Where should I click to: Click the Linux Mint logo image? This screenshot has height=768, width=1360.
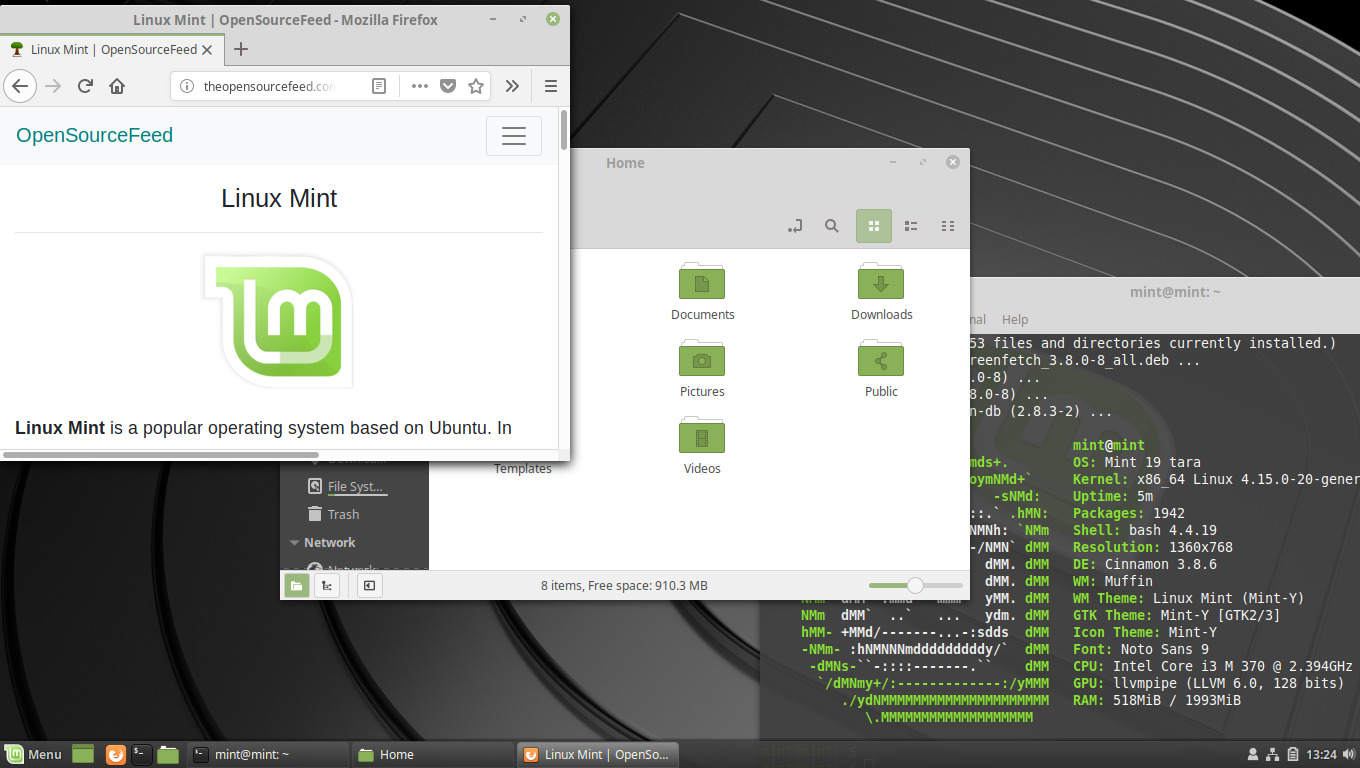coord(279,321)
